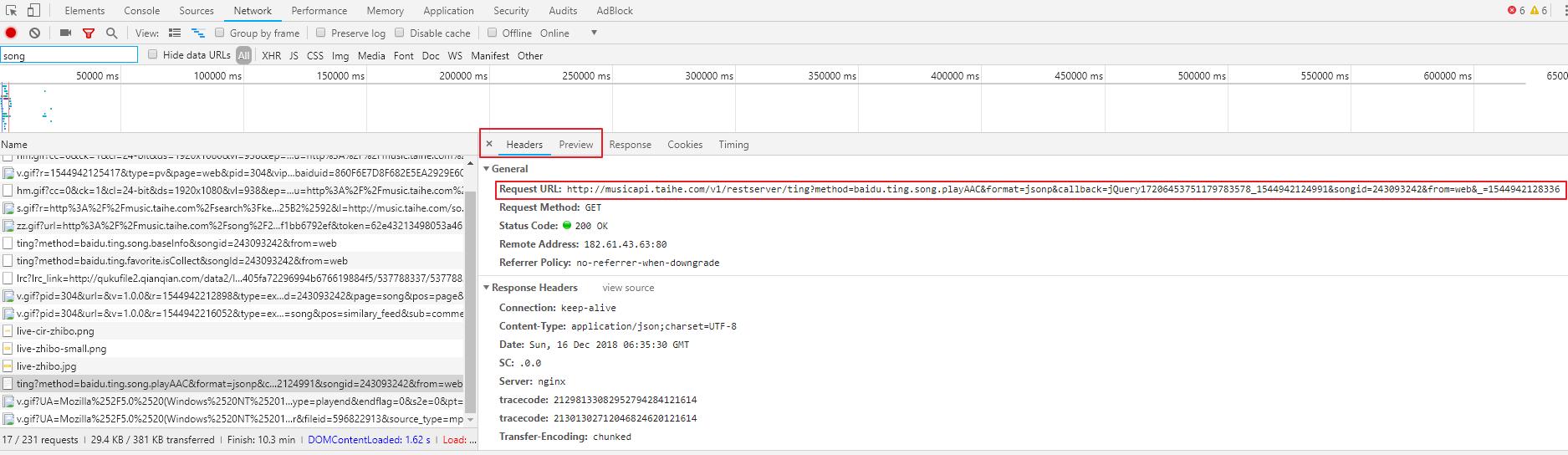Screen dimensions: 1568x455
Task: Switch to the Application tab
Action: point(448,11)
